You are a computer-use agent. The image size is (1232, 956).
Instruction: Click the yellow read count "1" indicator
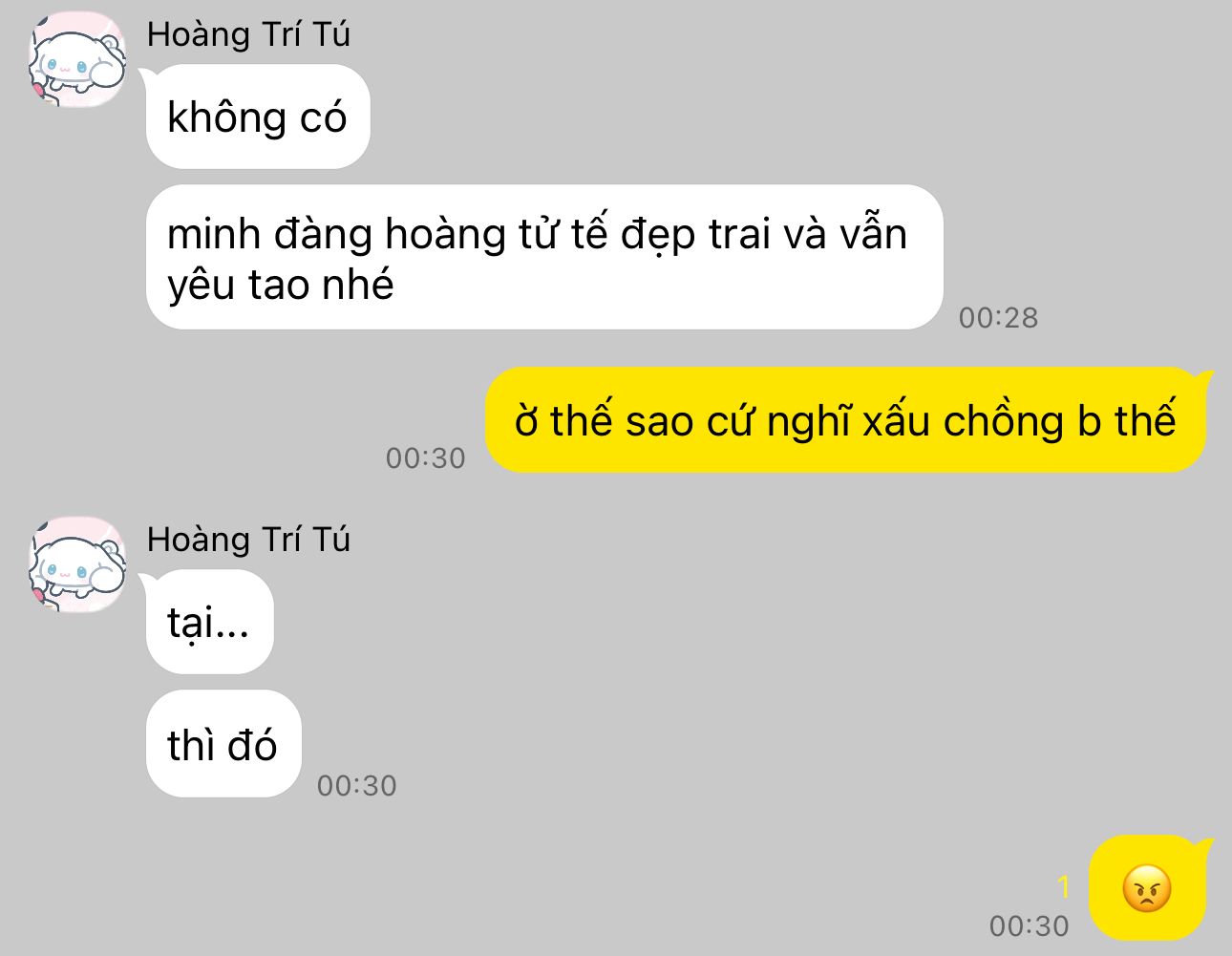click(1064, 887)
